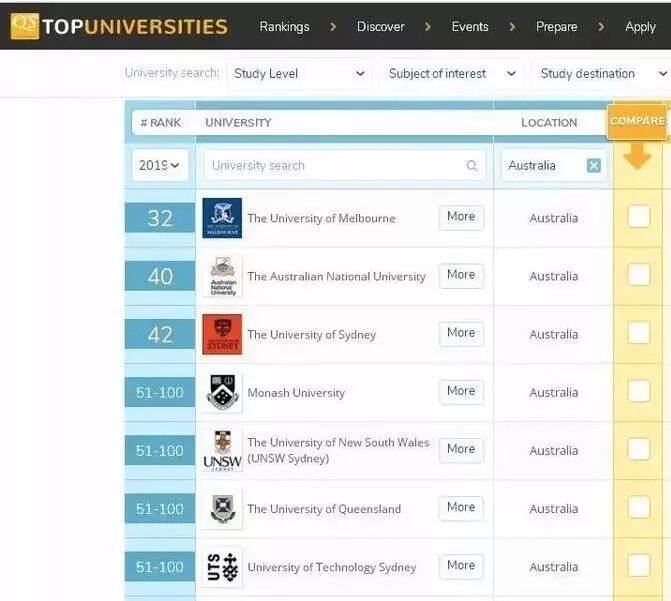Screen dimensions: 671x601
Task: Open the Apply menu
Action: 640,27
